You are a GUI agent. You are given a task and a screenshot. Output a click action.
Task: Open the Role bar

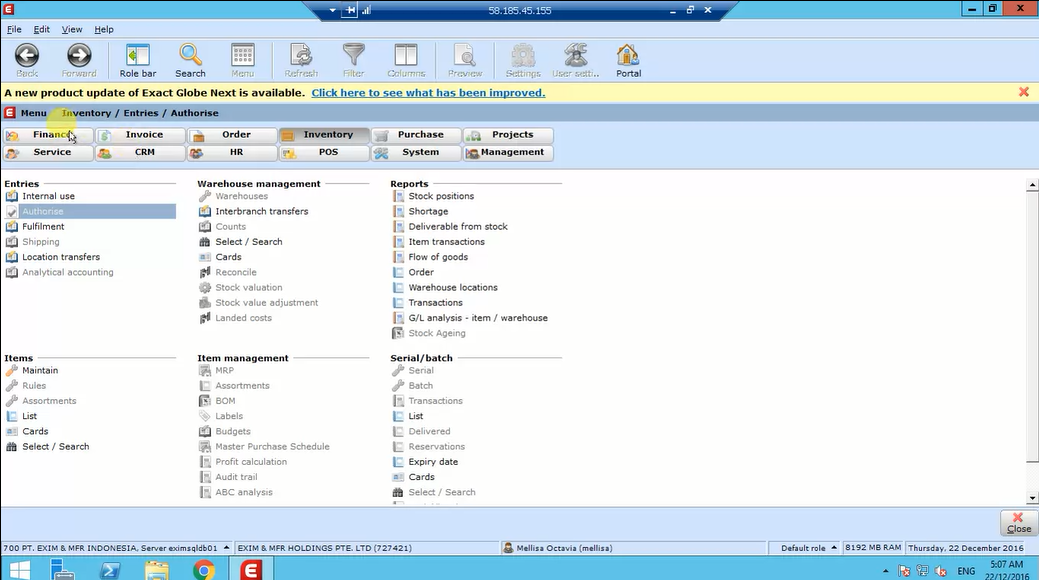pyautogui.click(x=136, y=59)
